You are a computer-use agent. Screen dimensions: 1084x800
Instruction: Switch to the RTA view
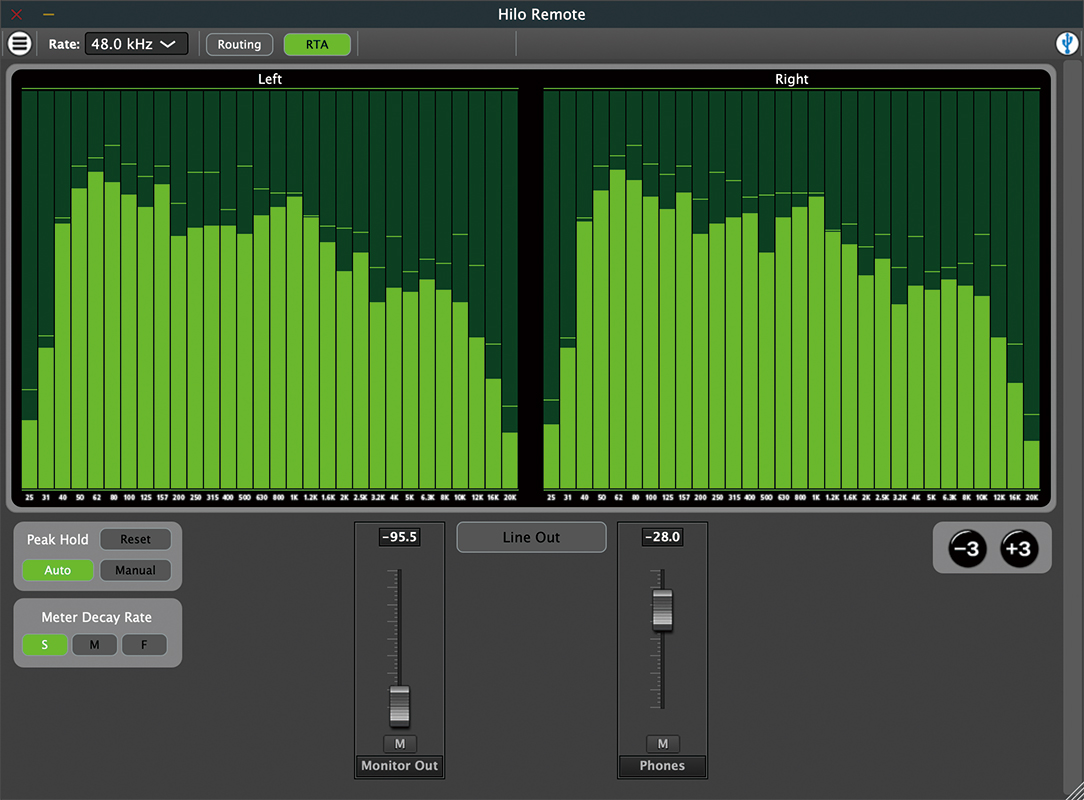(x=317, y=44)
